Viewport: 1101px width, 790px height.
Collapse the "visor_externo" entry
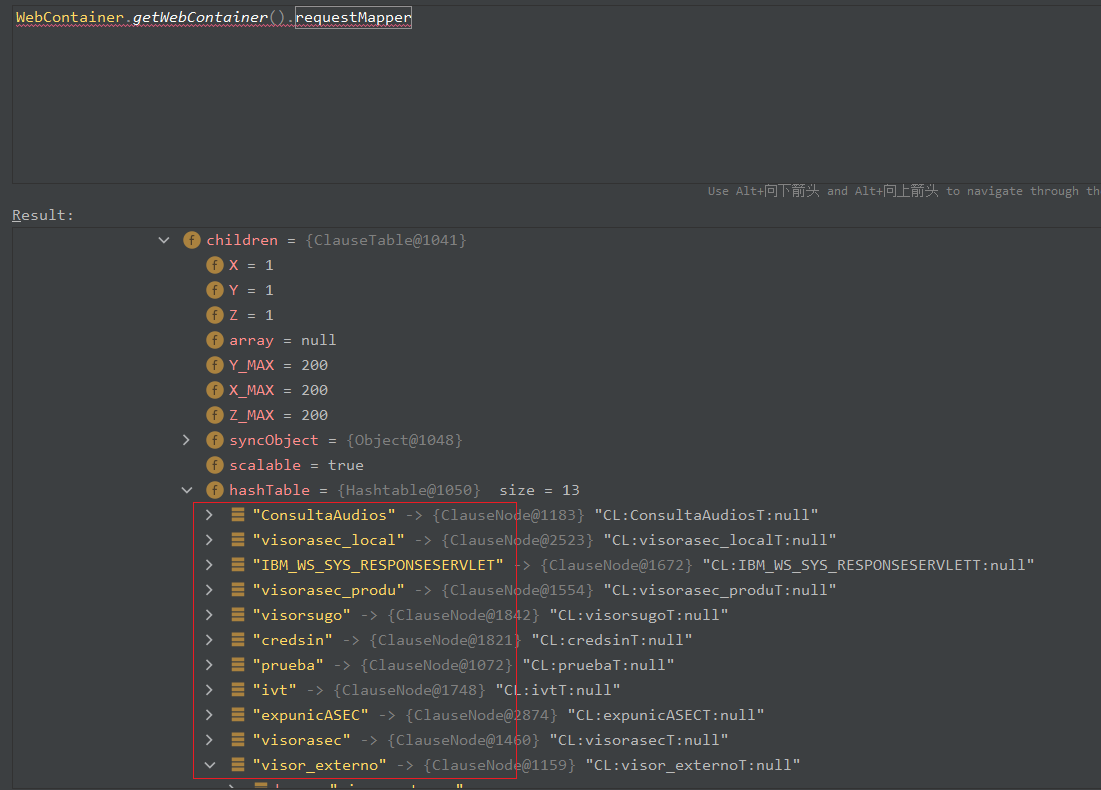tap(209, 765)
